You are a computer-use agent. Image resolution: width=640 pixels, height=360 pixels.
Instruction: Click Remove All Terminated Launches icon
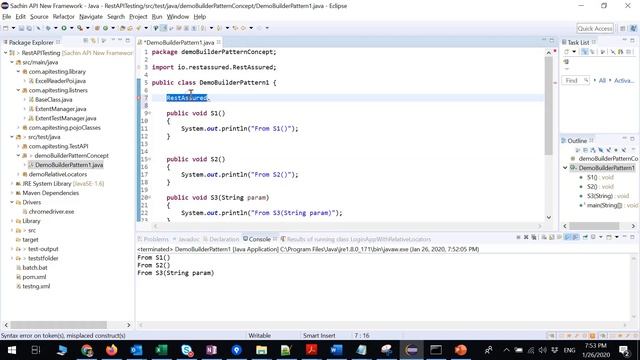click(x=533, y=237)
